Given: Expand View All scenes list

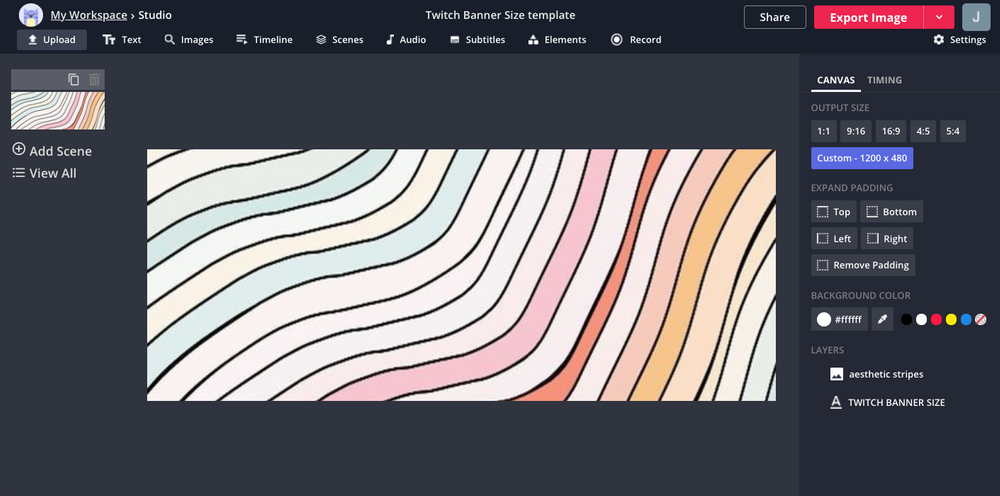Looking at the screenshot, I should click(x=45, y=173).
